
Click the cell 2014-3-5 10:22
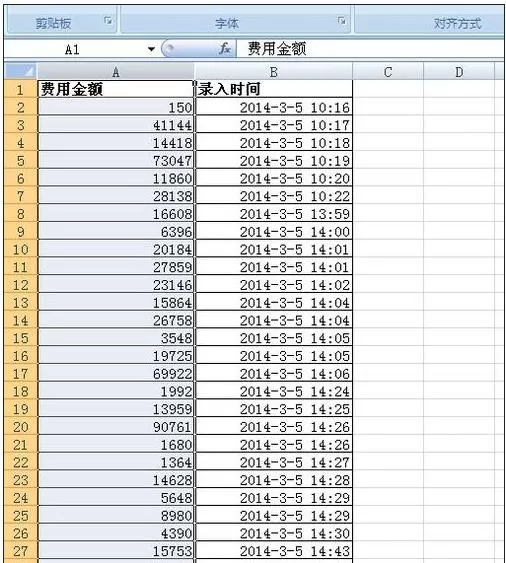click(x=274, y=195)
